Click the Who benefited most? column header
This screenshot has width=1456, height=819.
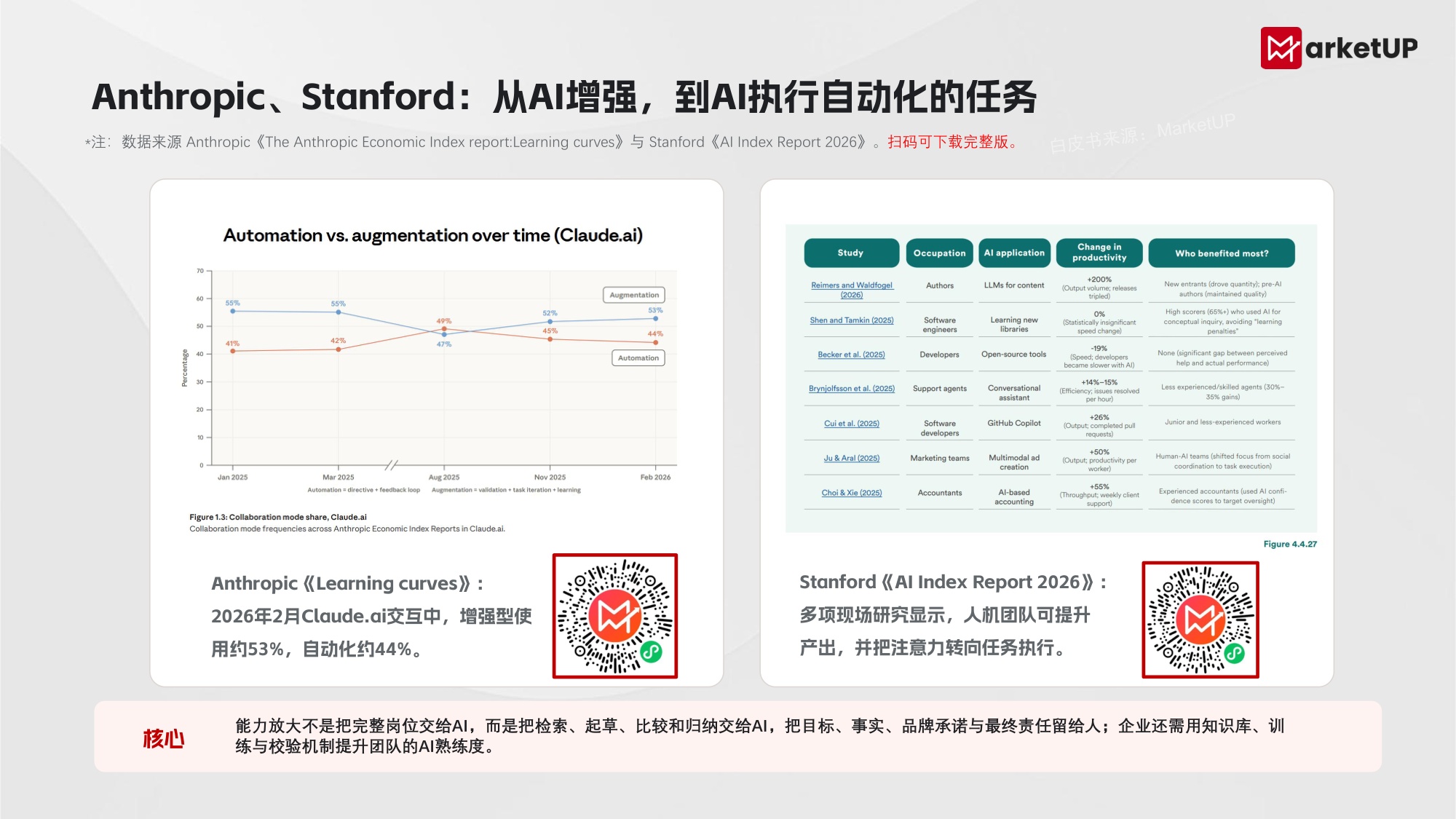(1222, 253)
